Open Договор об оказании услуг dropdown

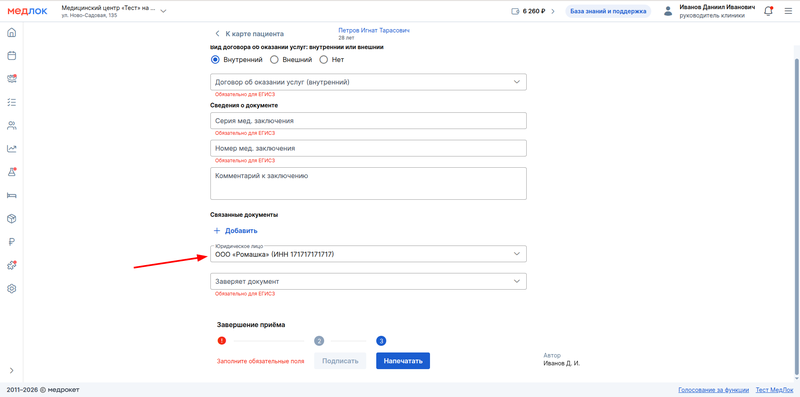point(368,82)
